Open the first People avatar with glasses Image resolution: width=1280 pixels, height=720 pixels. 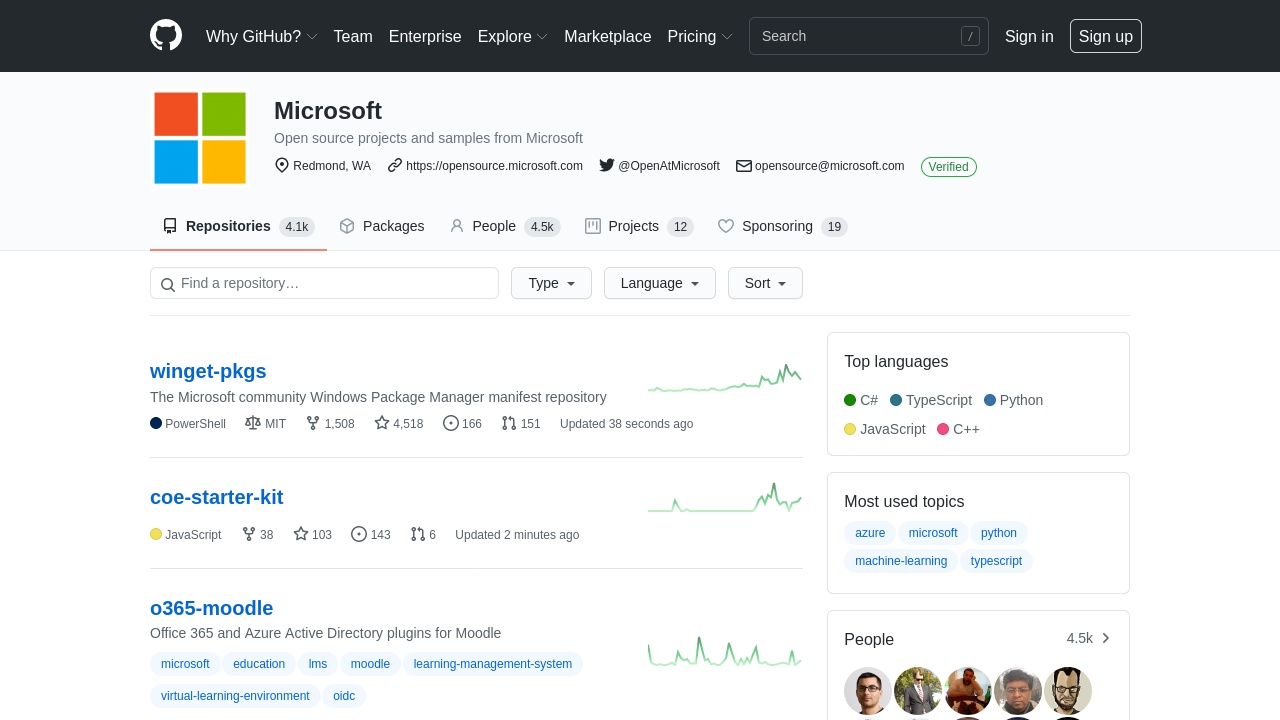tap(868, 691)
